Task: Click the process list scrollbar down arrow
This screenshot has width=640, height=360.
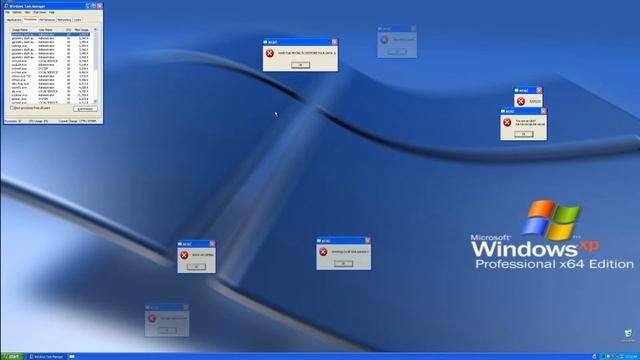Action: [x=95, y=101]
